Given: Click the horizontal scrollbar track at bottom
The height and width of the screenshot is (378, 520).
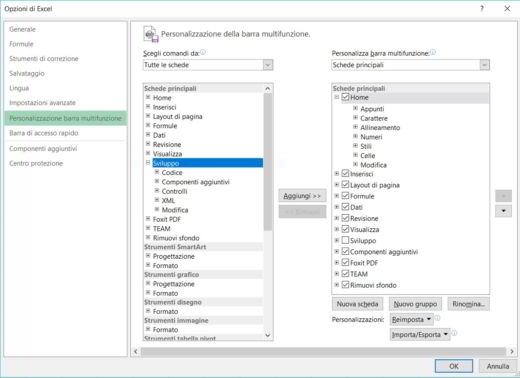Looking at the screenshot, I should pyautogui.click(x=323, y=351).
